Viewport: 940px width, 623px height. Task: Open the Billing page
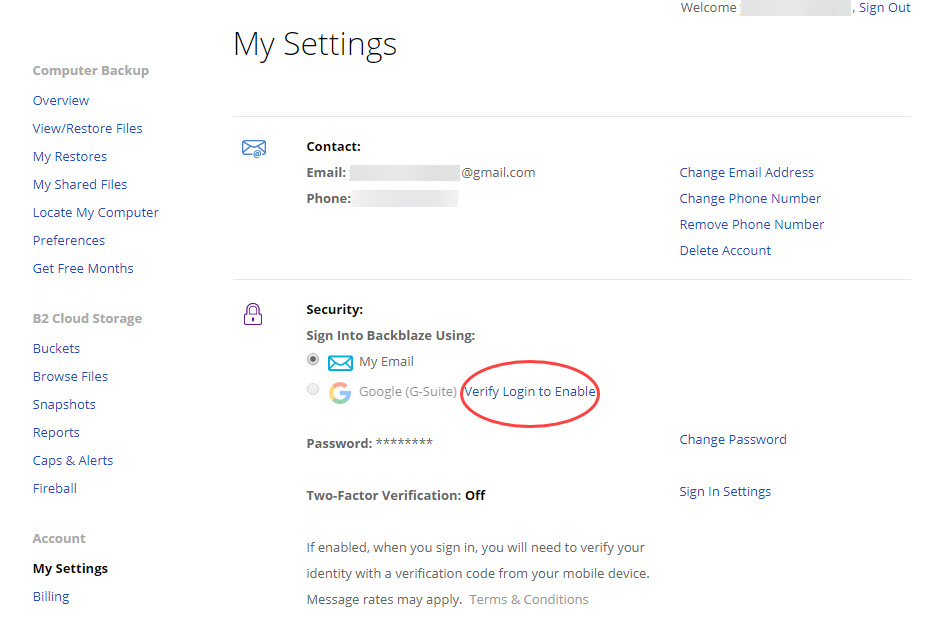point(51,597)
